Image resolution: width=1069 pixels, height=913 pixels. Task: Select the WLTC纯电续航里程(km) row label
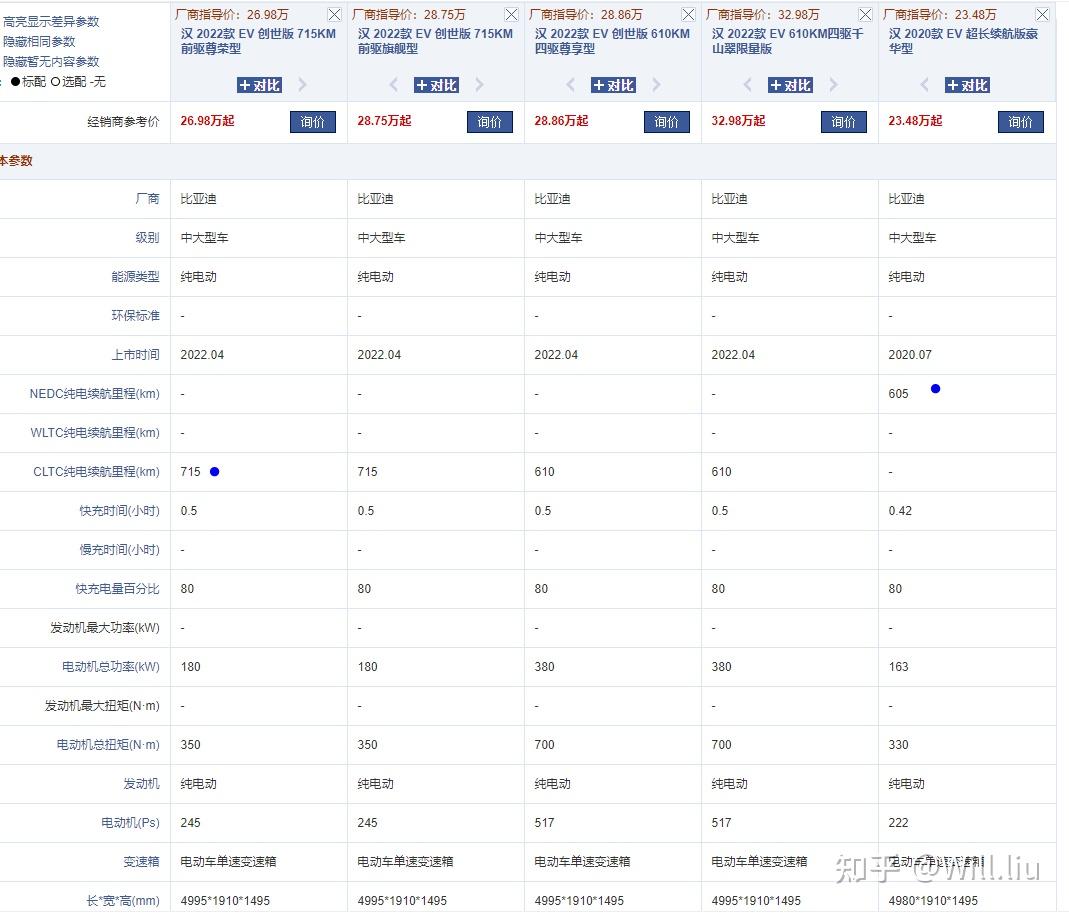(x=95, y=432)
